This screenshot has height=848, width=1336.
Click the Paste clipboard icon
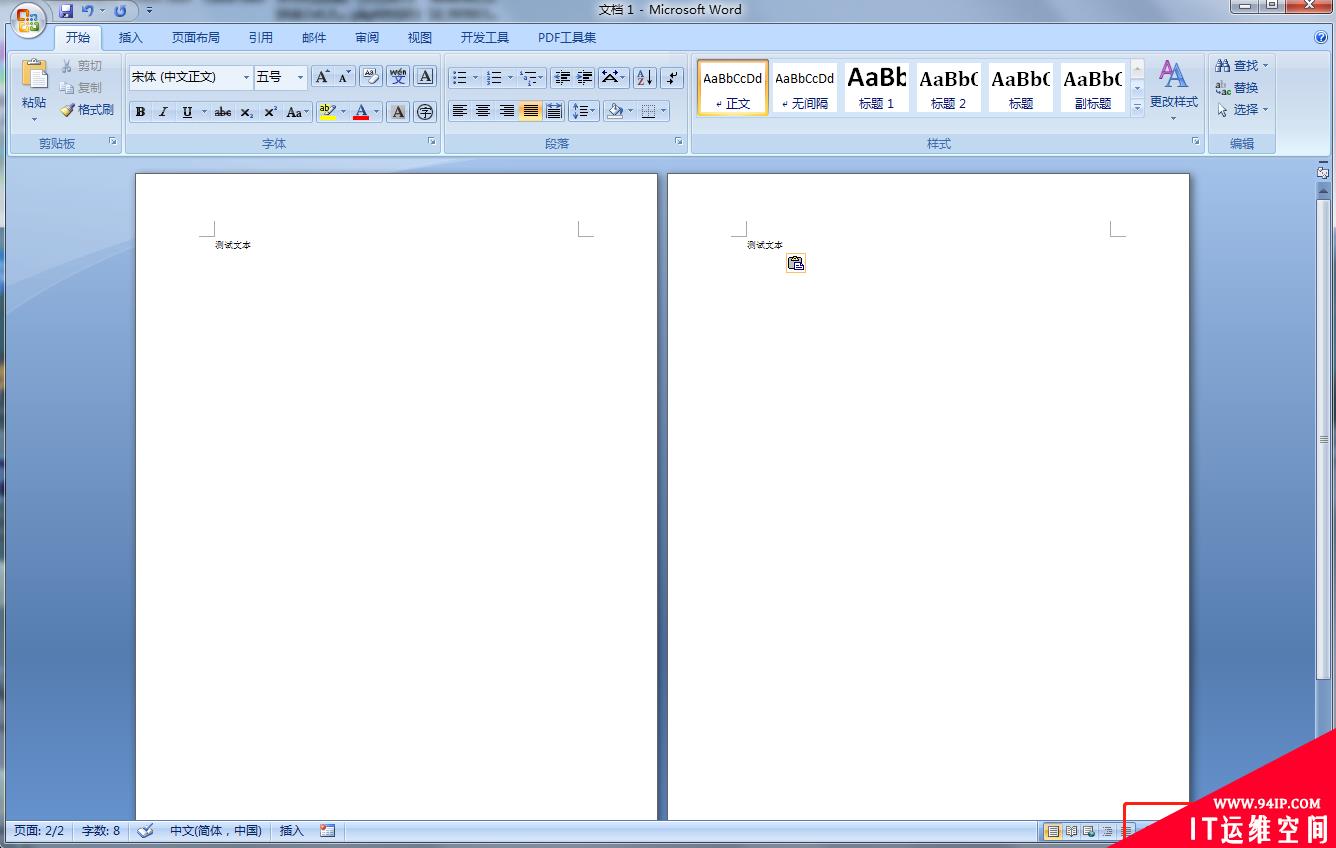click(x=34, y=74)
